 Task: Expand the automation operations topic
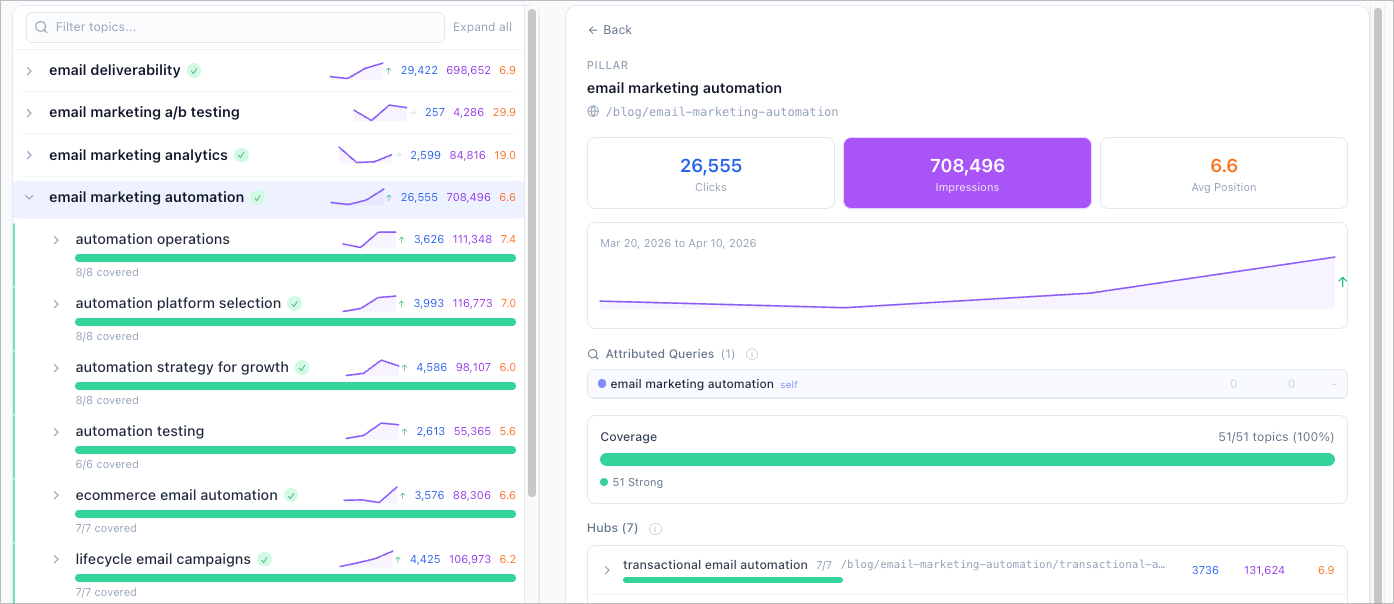click(x=57, y=239)
